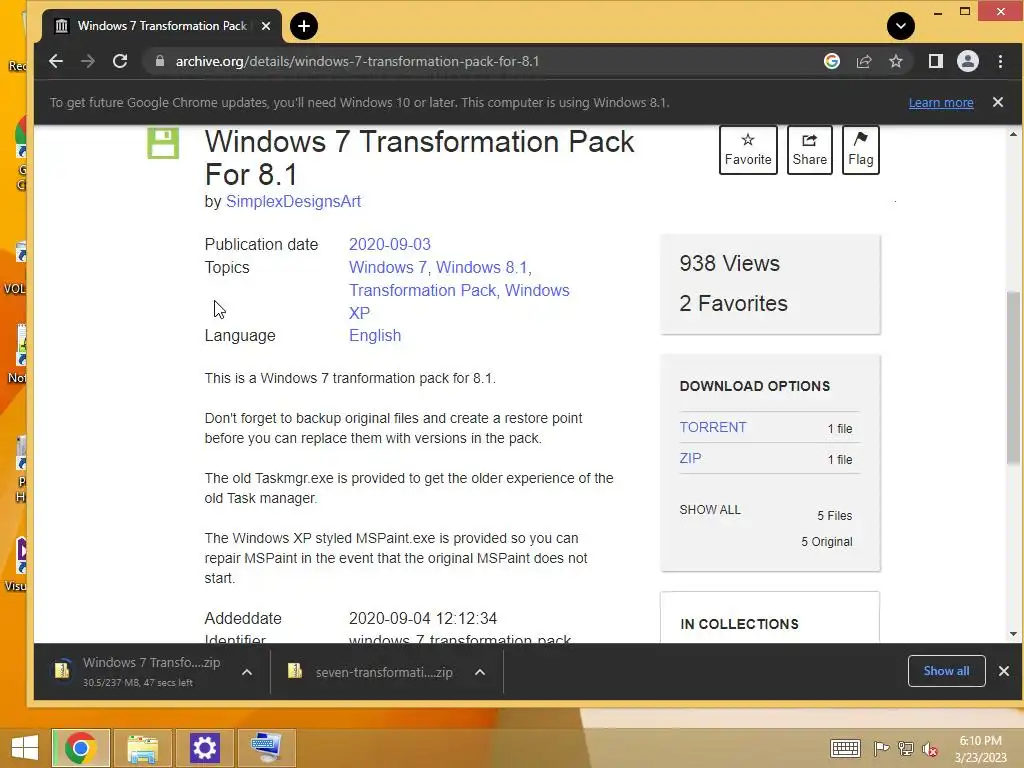Select the Windows 7 Transformation Pack tab
Image resolution: width=1024 pixels, height=768 pixels.
pyautogui.click(x=162, y=26)
